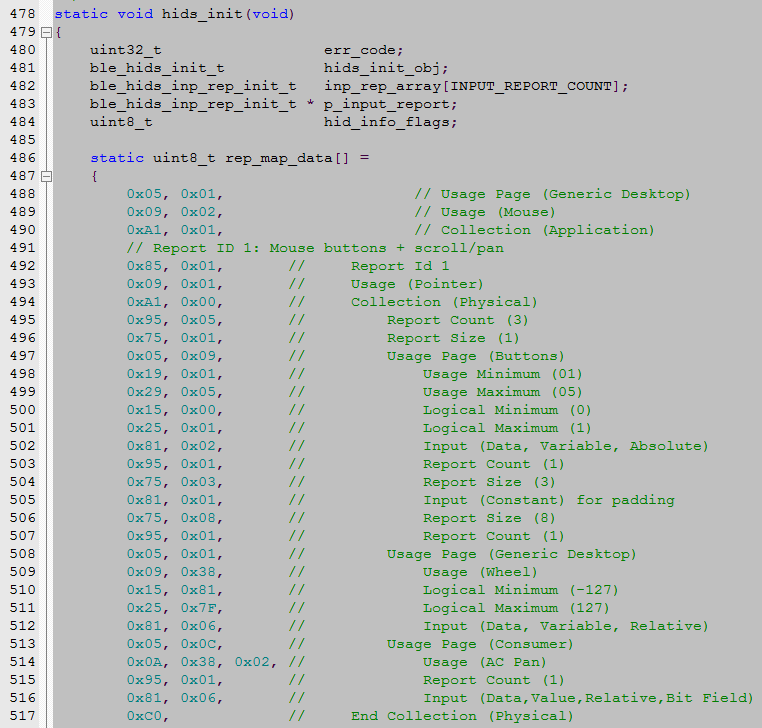Click the hex value 0x0C on line 513

coord(198,643)
